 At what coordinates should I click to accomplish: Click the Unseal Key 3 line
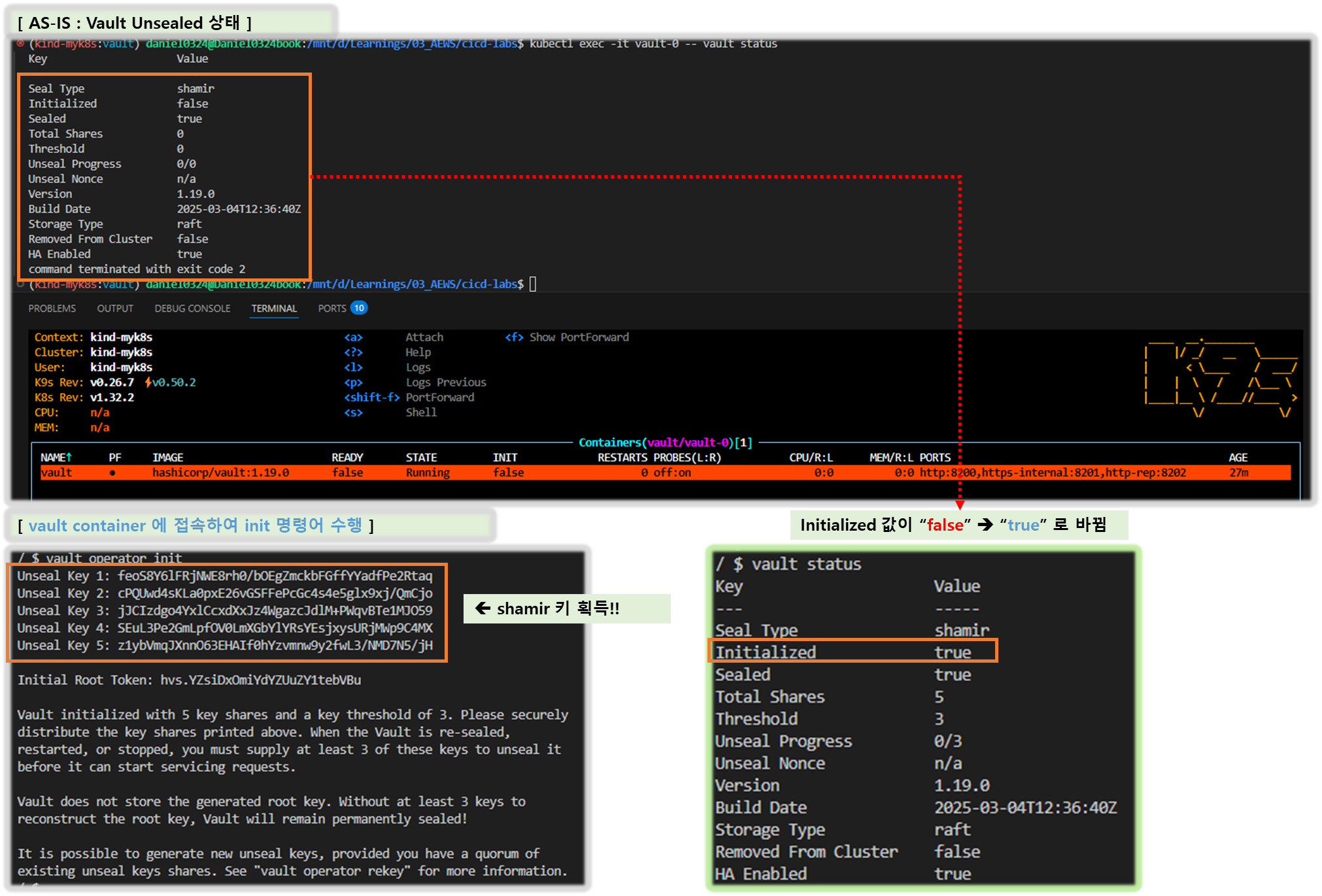coord(225,610)
